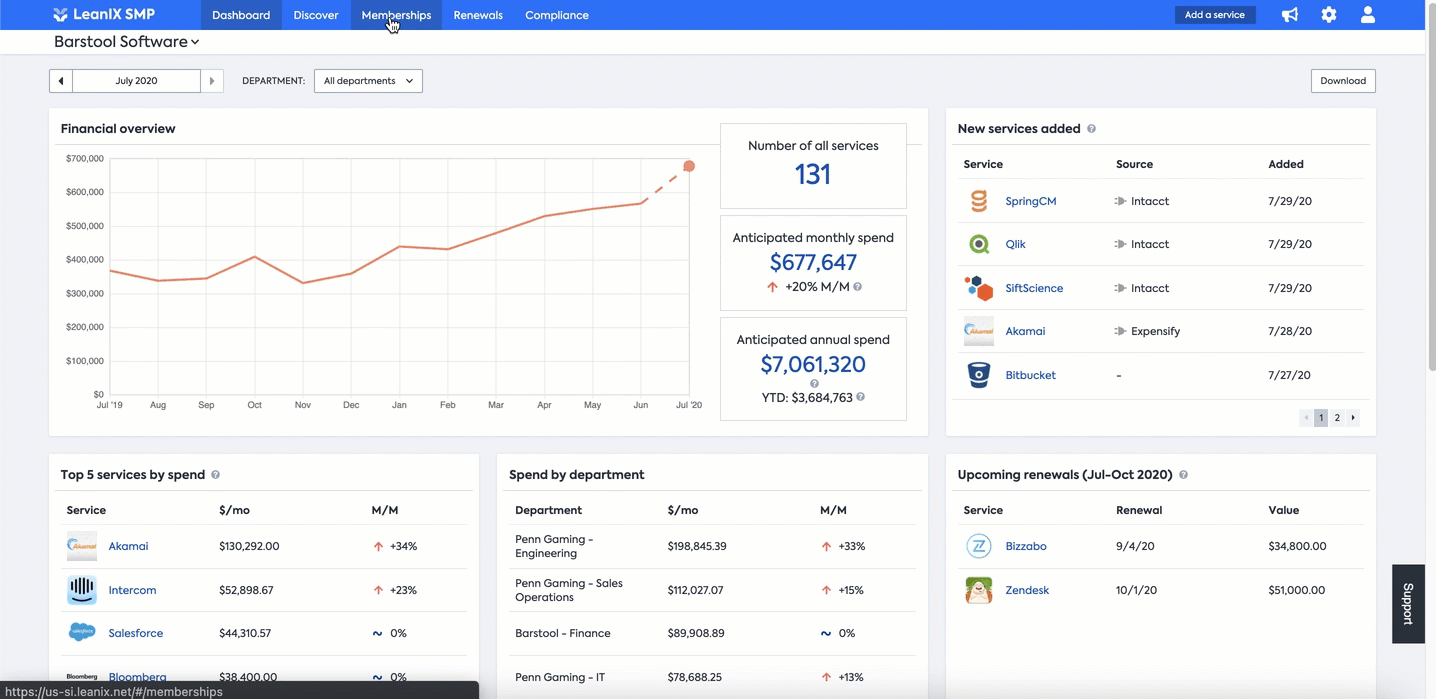This screenshot has height=699, width=1436.
Task: Open the Zendesk renewal link
Action: pyautogui.click(x=1027, y=590)
